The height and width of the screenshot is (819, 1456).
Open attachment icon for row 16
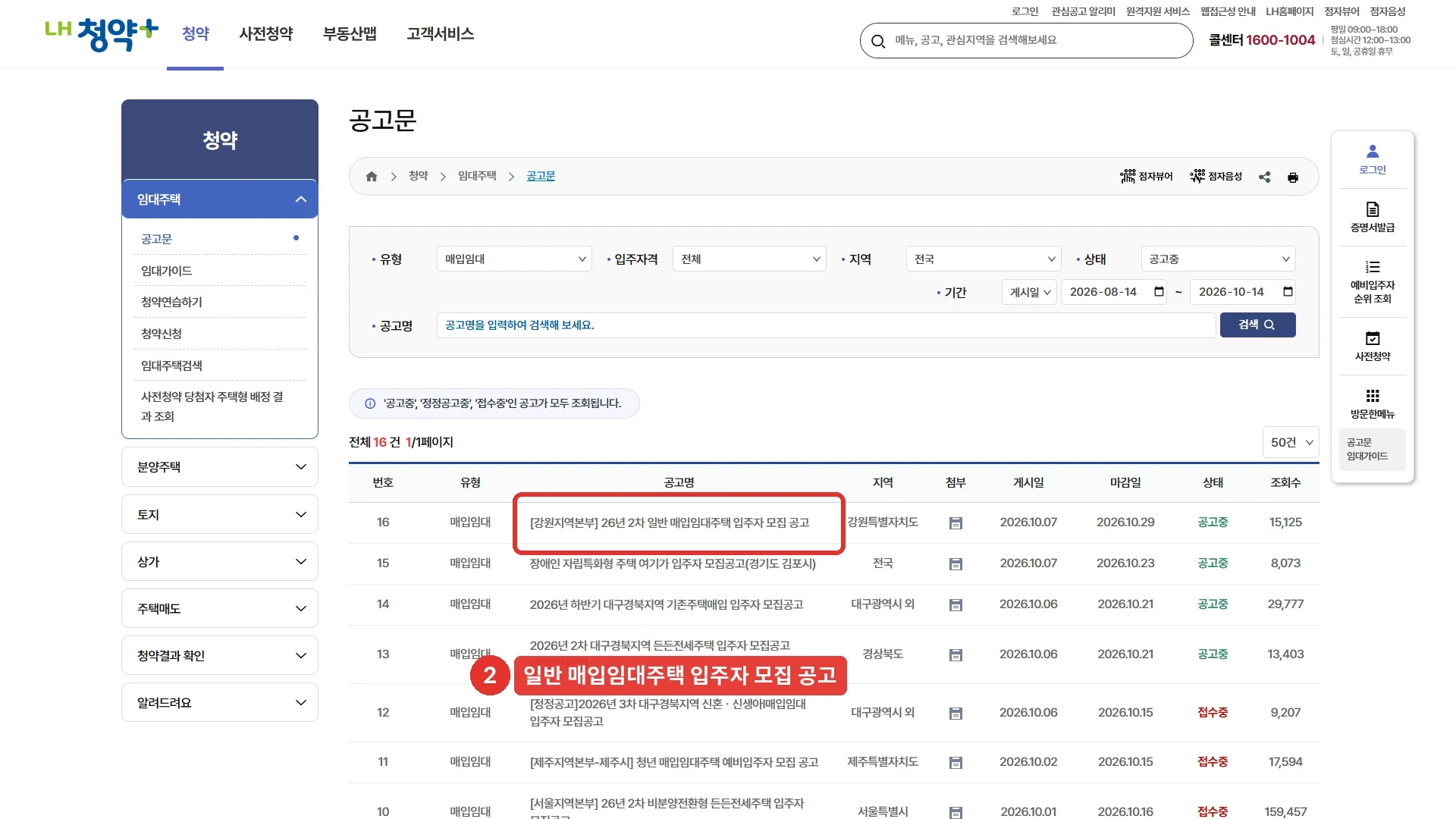tap(955, 523)
